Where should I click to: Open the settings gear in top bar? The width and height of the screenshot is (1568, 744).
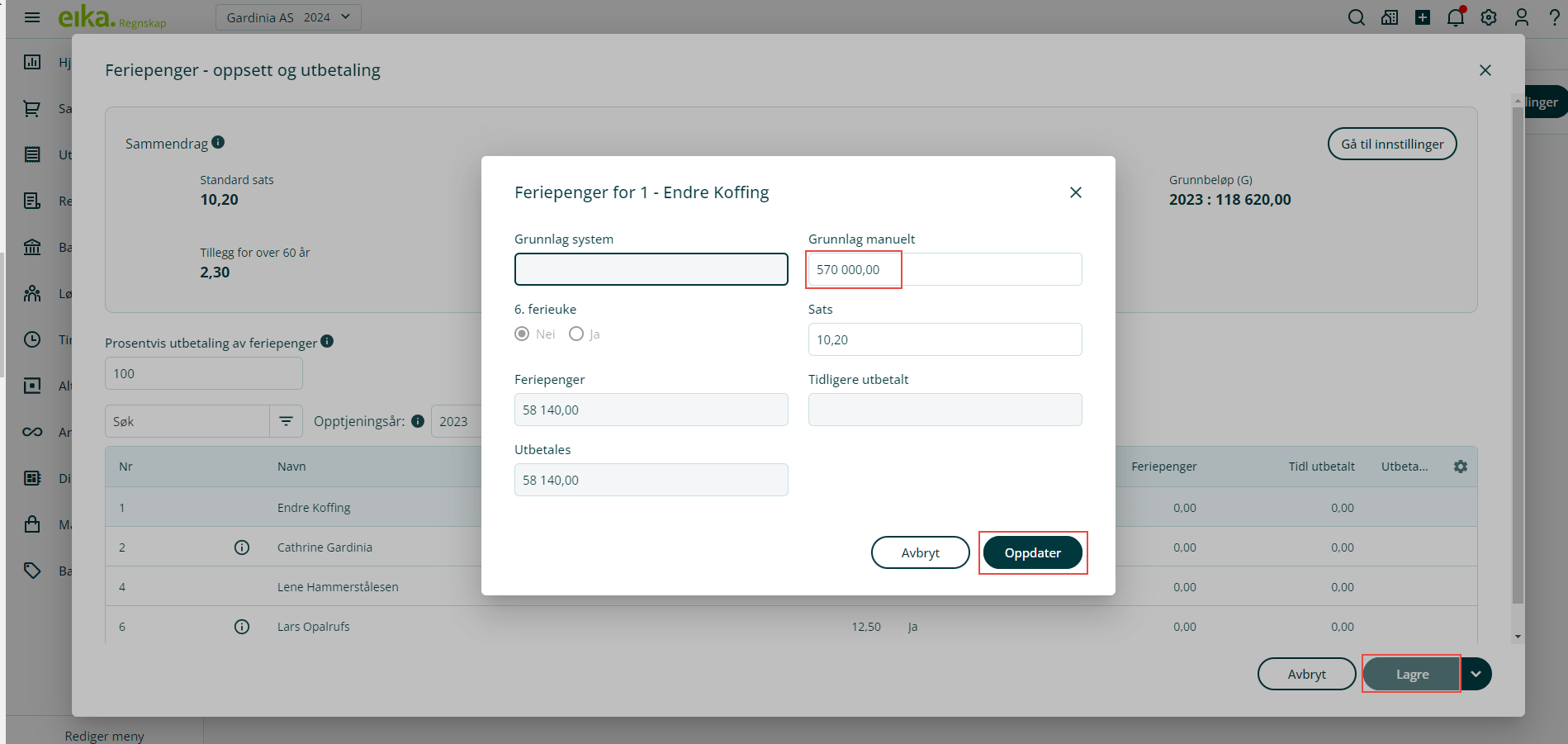[1489, 17]
